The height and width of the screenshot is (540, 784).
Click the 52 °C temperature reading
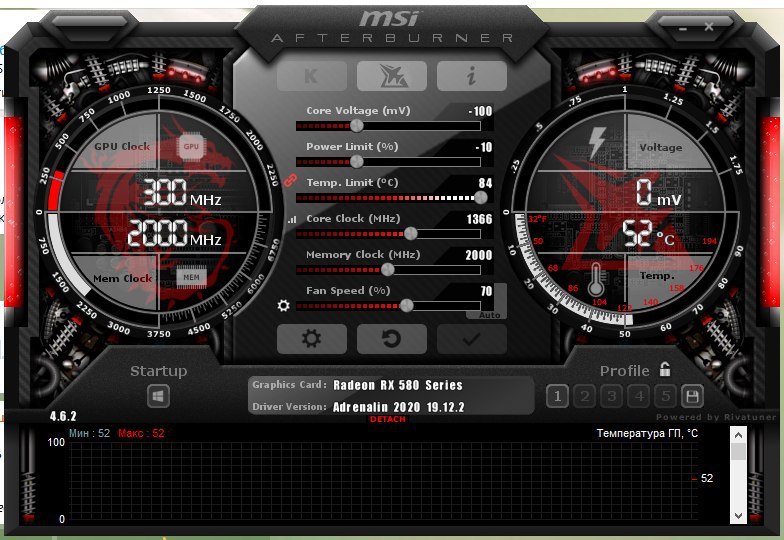(x=648, y=234)
